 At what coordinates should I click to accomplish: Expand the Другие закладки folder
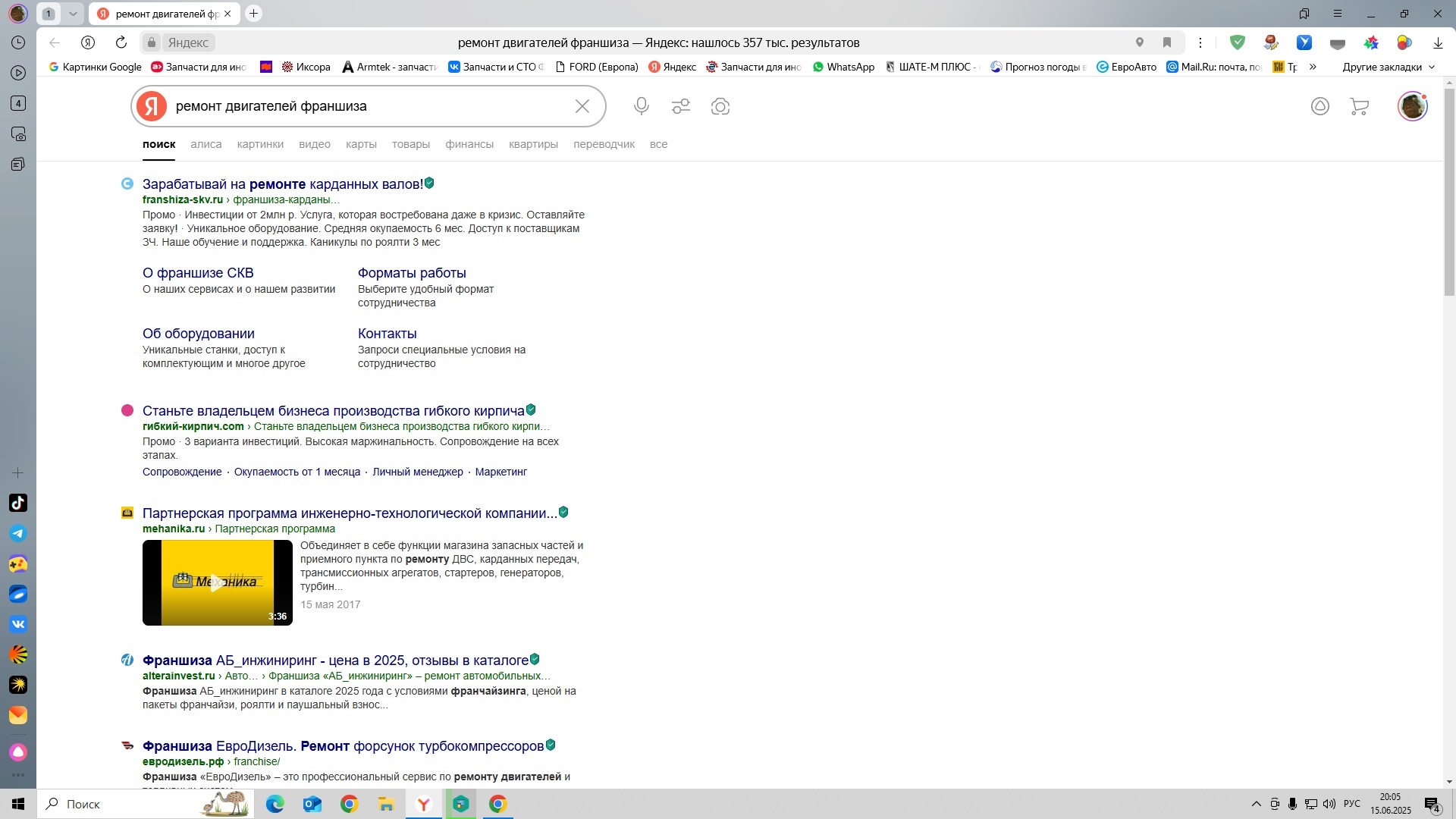pos(1389,67)
